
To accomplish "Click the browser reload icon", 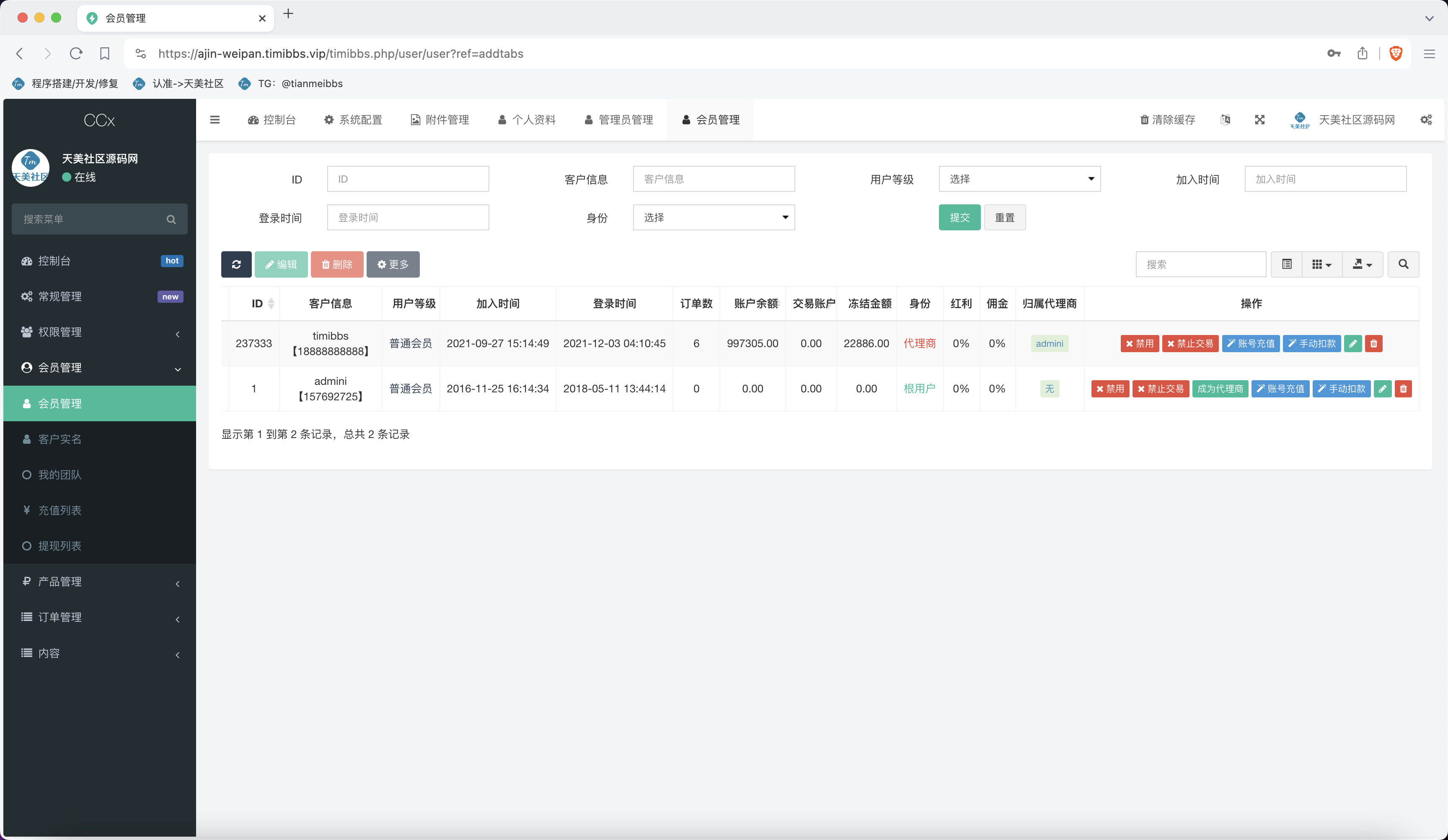I will 76,54.
